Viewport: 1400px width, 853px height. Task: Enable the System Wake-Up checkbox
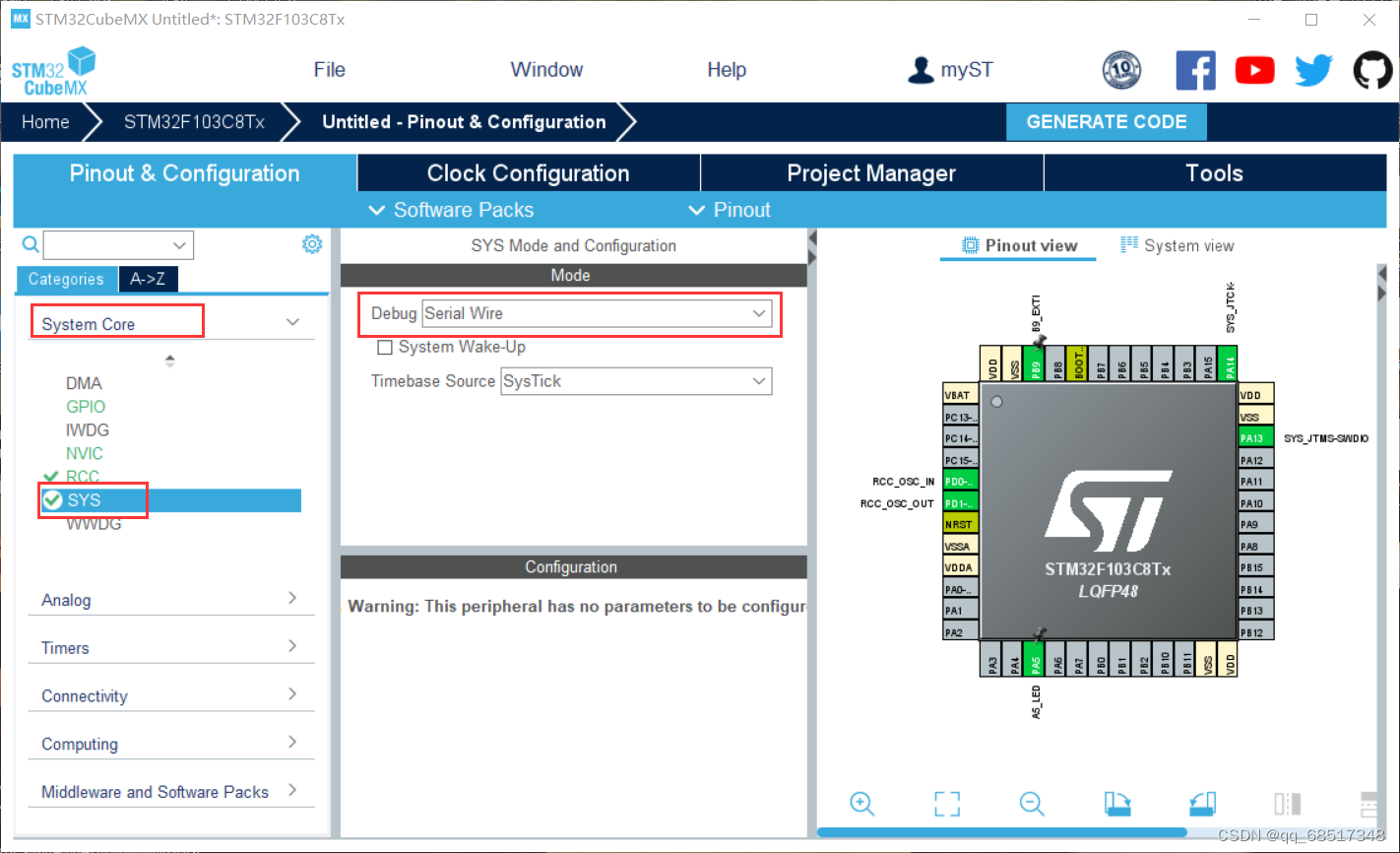click(x=385, y=347)
